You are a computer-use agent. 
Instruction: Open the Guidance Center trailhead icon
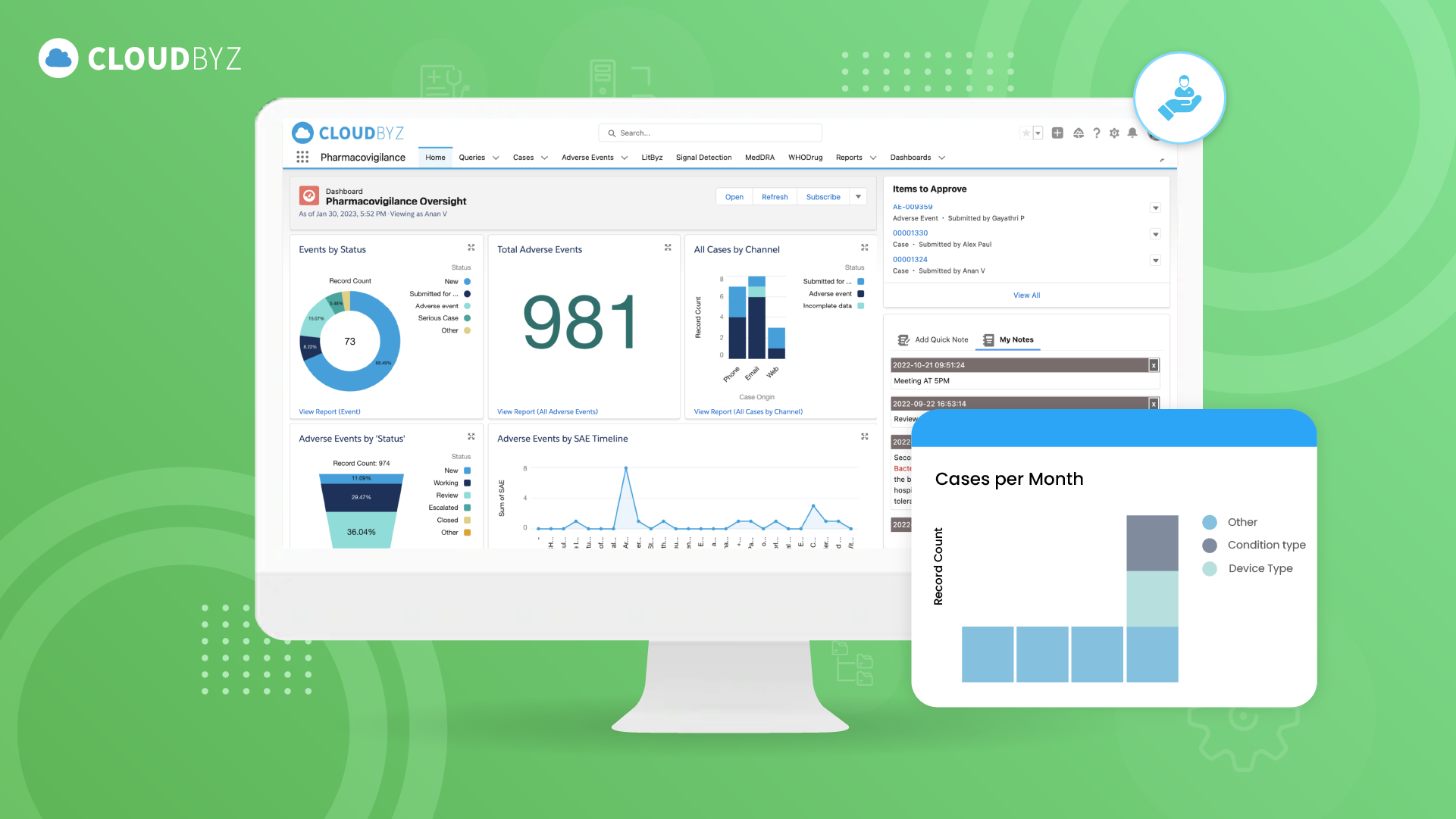1079,133
